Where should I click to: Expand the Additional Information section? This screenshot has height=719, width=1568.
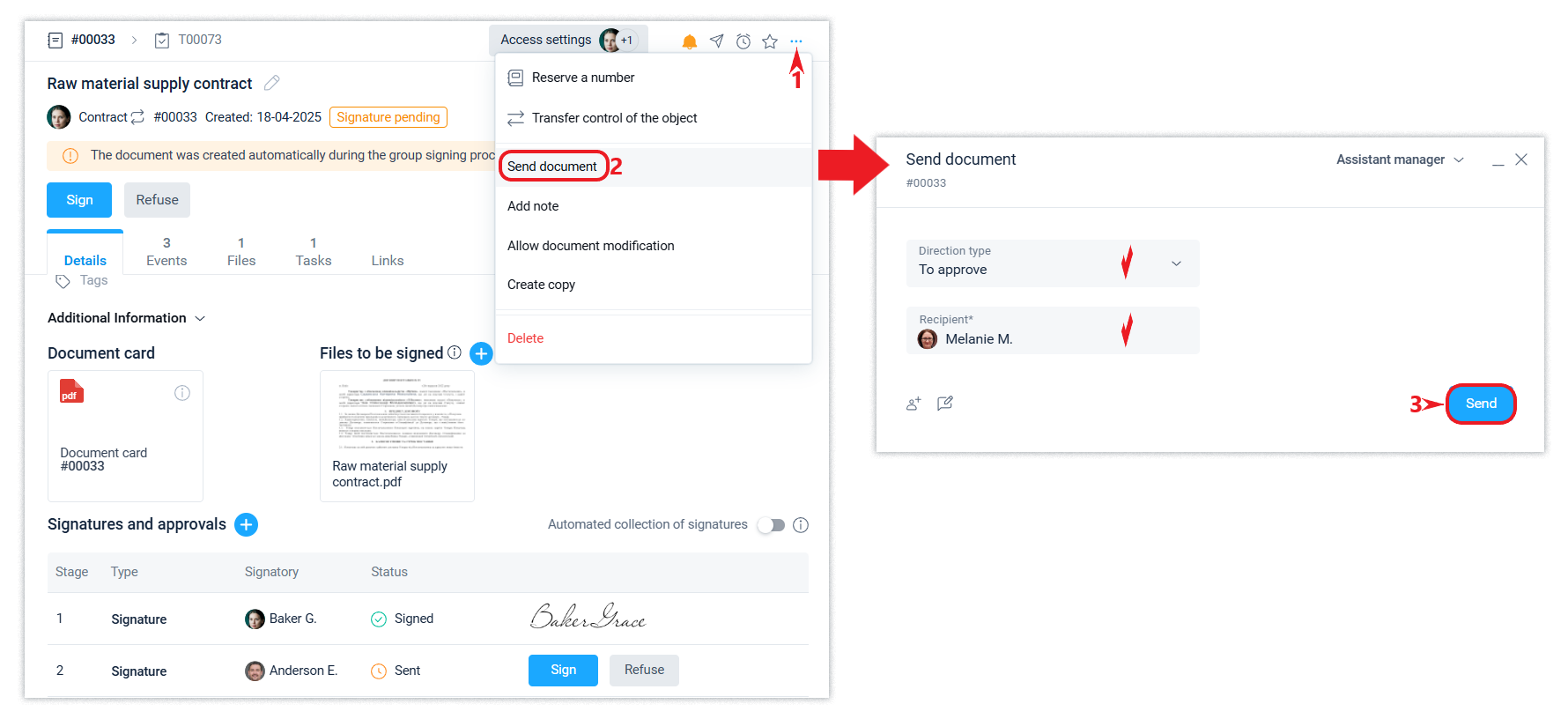pyautogui.click(x=126, y=318)
